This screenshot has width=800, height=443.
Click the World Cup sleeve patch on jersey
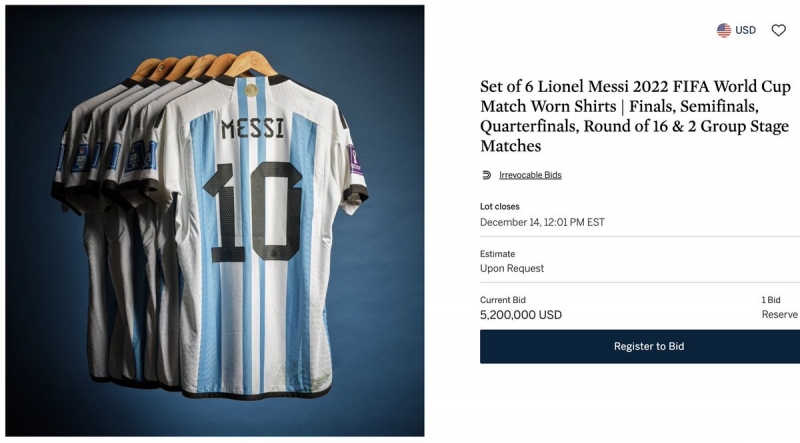coord(352,158)
